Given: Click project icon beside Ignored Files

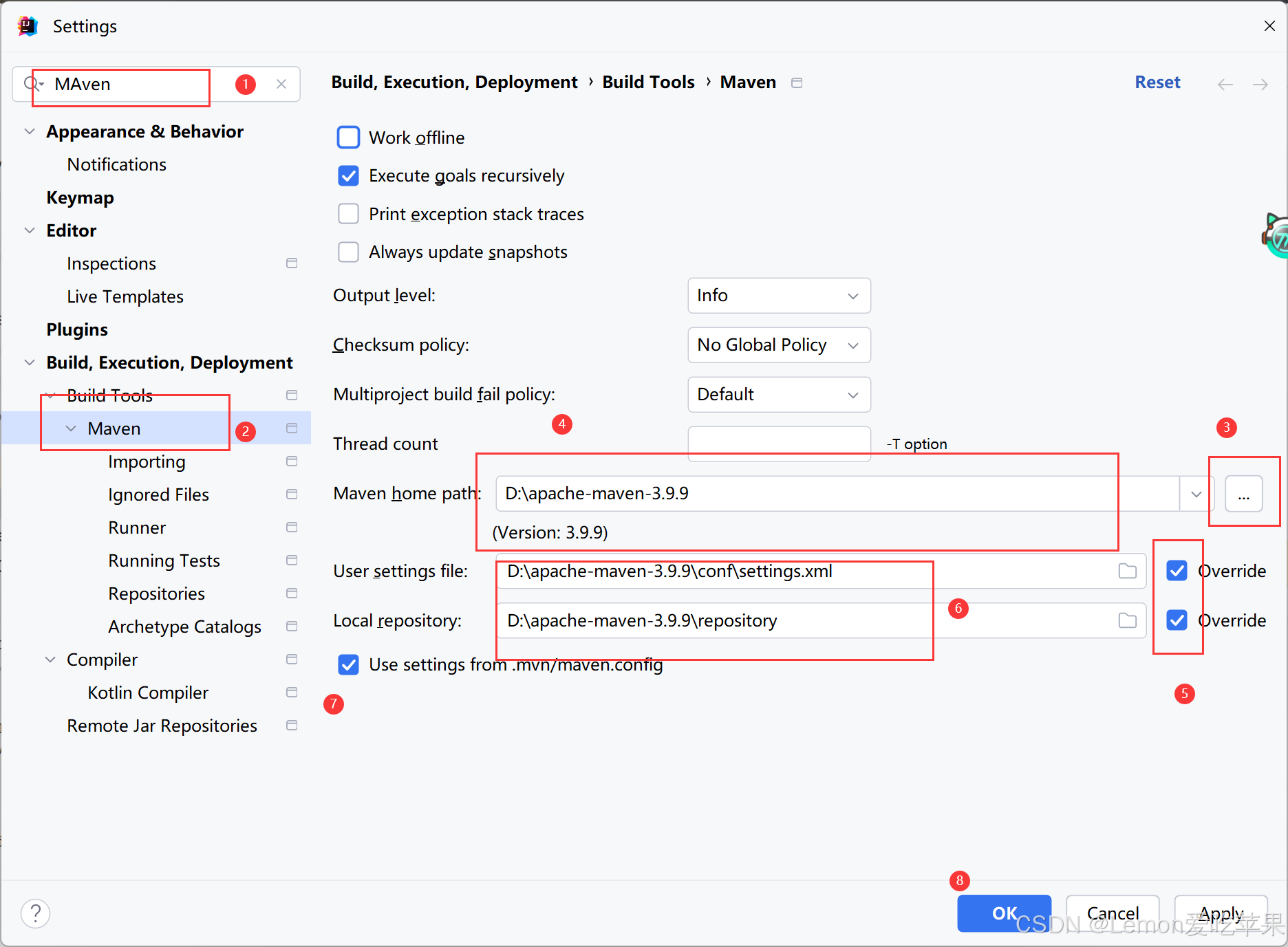Looking at the screenshot, I should 292,494.
